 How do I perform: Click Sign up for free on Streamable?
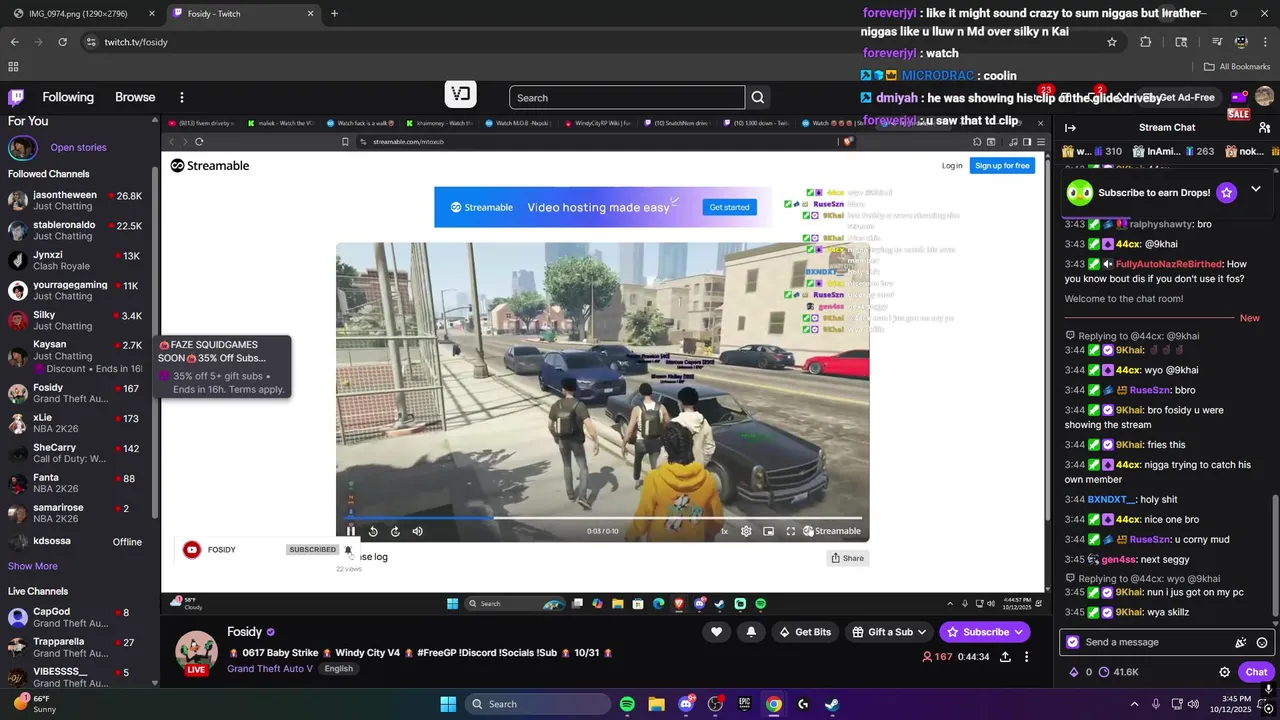tap(1002, 165)
